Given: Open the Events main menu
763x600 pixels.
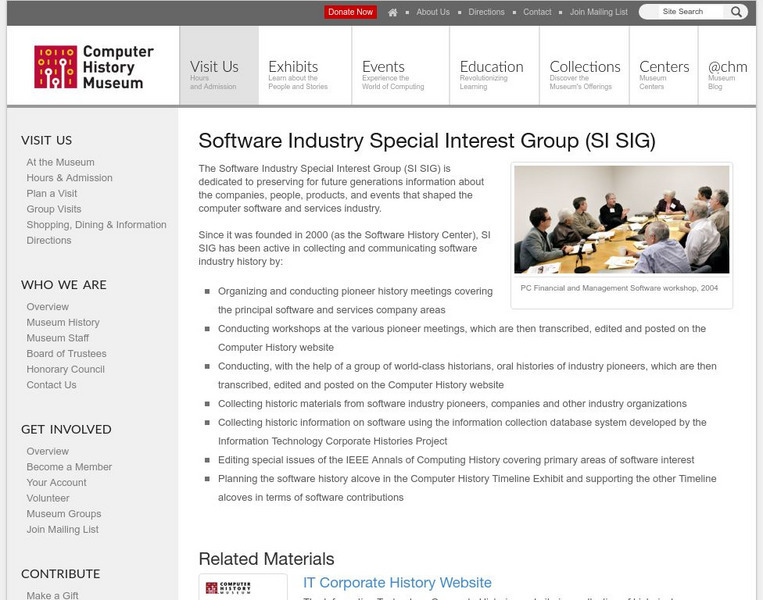Looking at the screenshot, I should click(x=400, y=66).
